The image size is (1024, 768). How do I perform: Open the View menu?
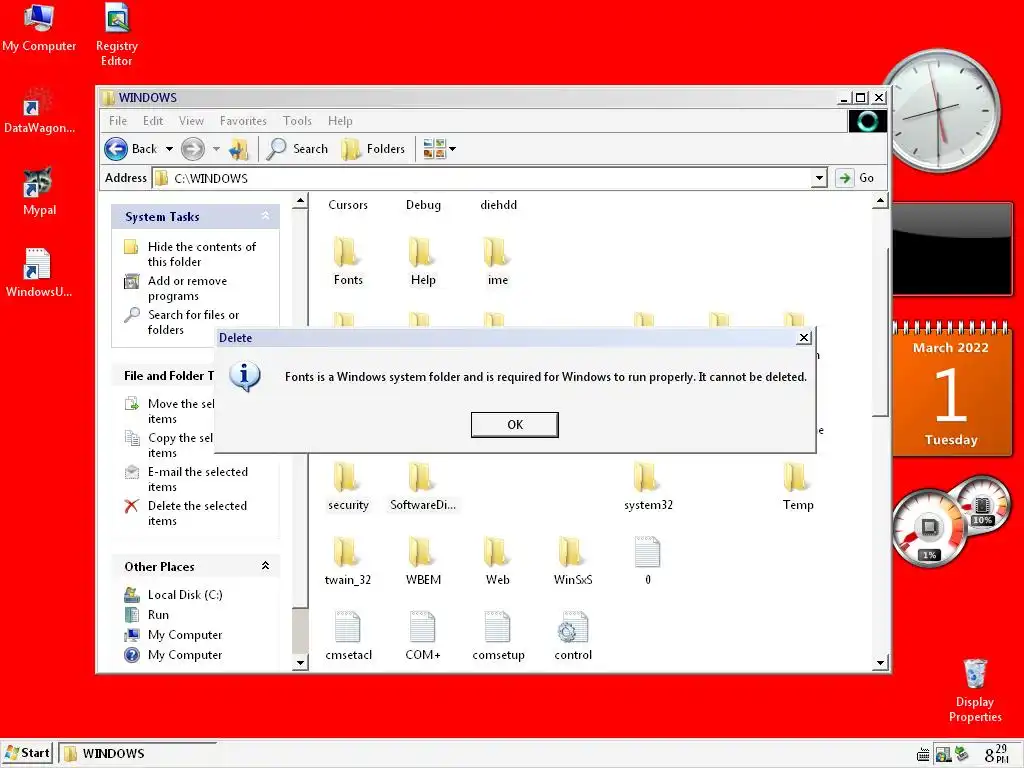(191, 121)
